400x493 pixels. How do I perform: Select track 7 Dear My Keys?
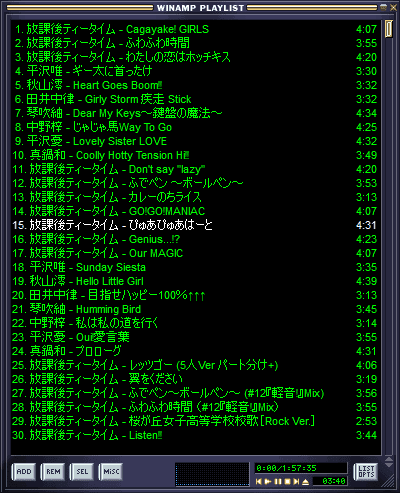click(x=196, y=113)
